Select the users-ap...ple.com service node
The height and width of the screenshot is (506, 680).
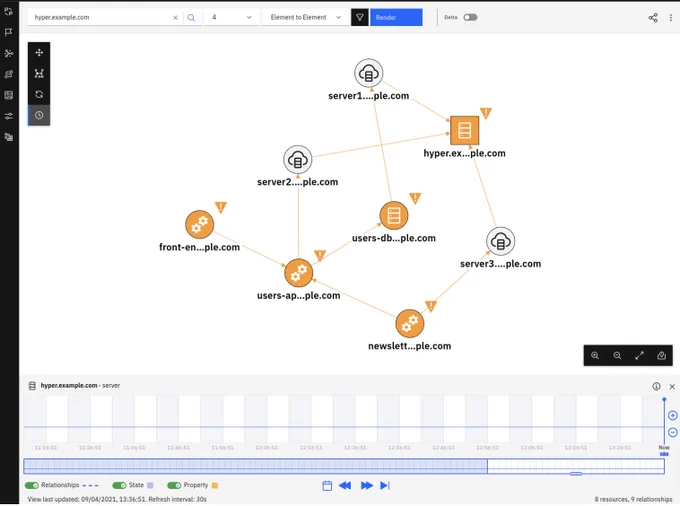[298, 273]
